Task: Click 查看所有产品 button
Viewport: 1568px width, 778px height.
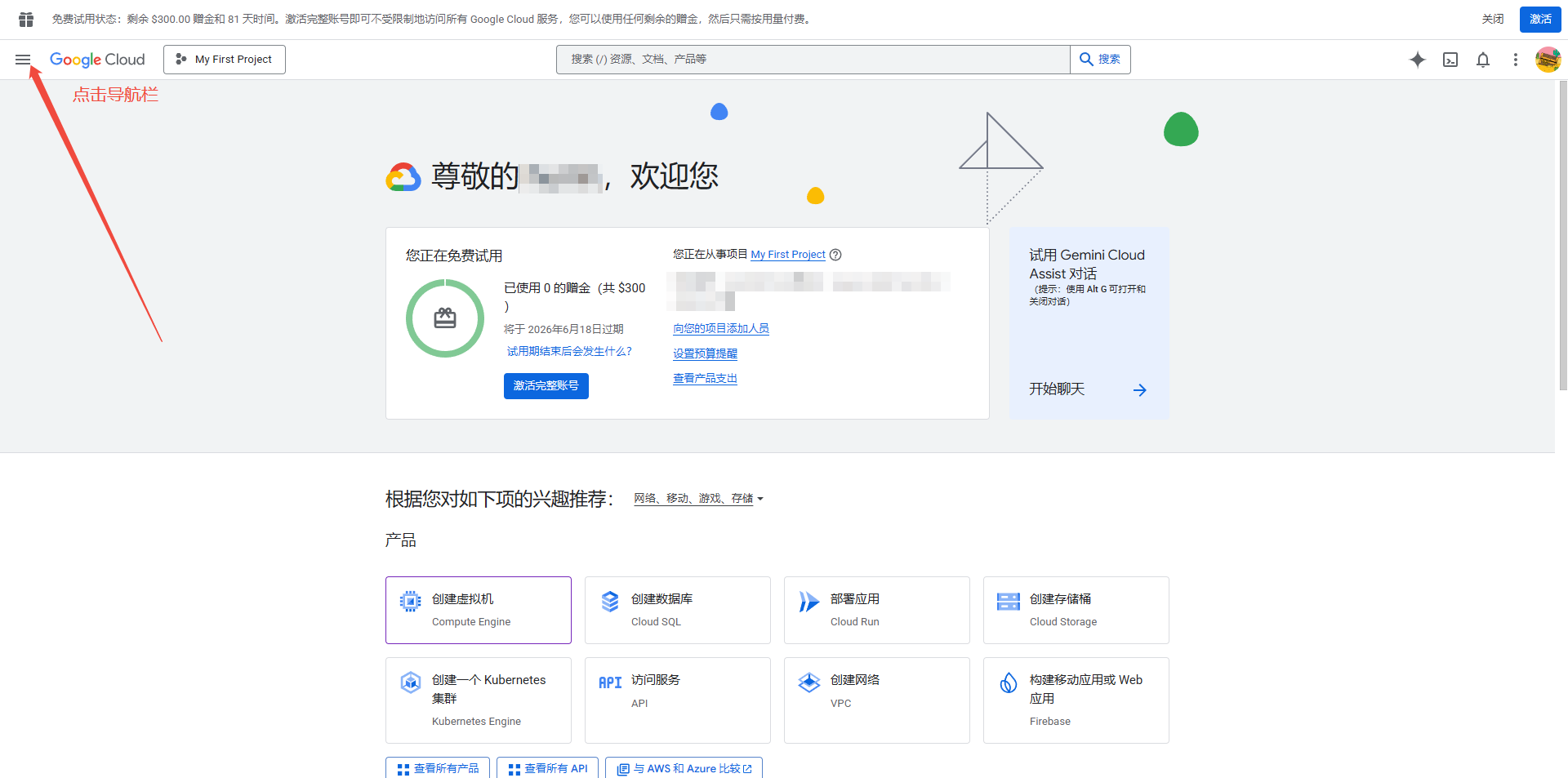Action: pyautogui.click(x=438, y=769)
